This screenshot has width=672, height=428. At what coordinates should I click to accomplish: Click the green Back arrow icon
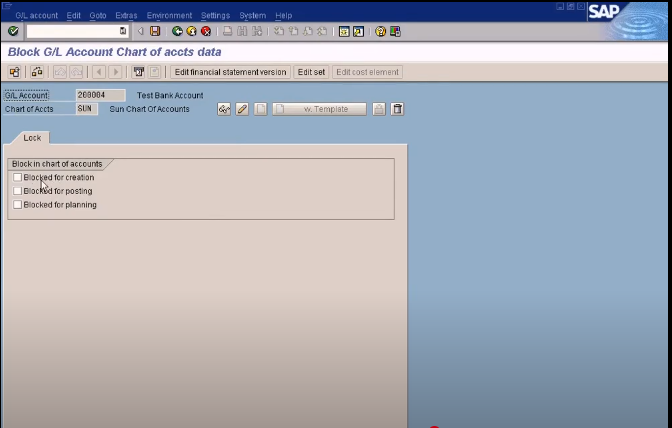(177, 31)
